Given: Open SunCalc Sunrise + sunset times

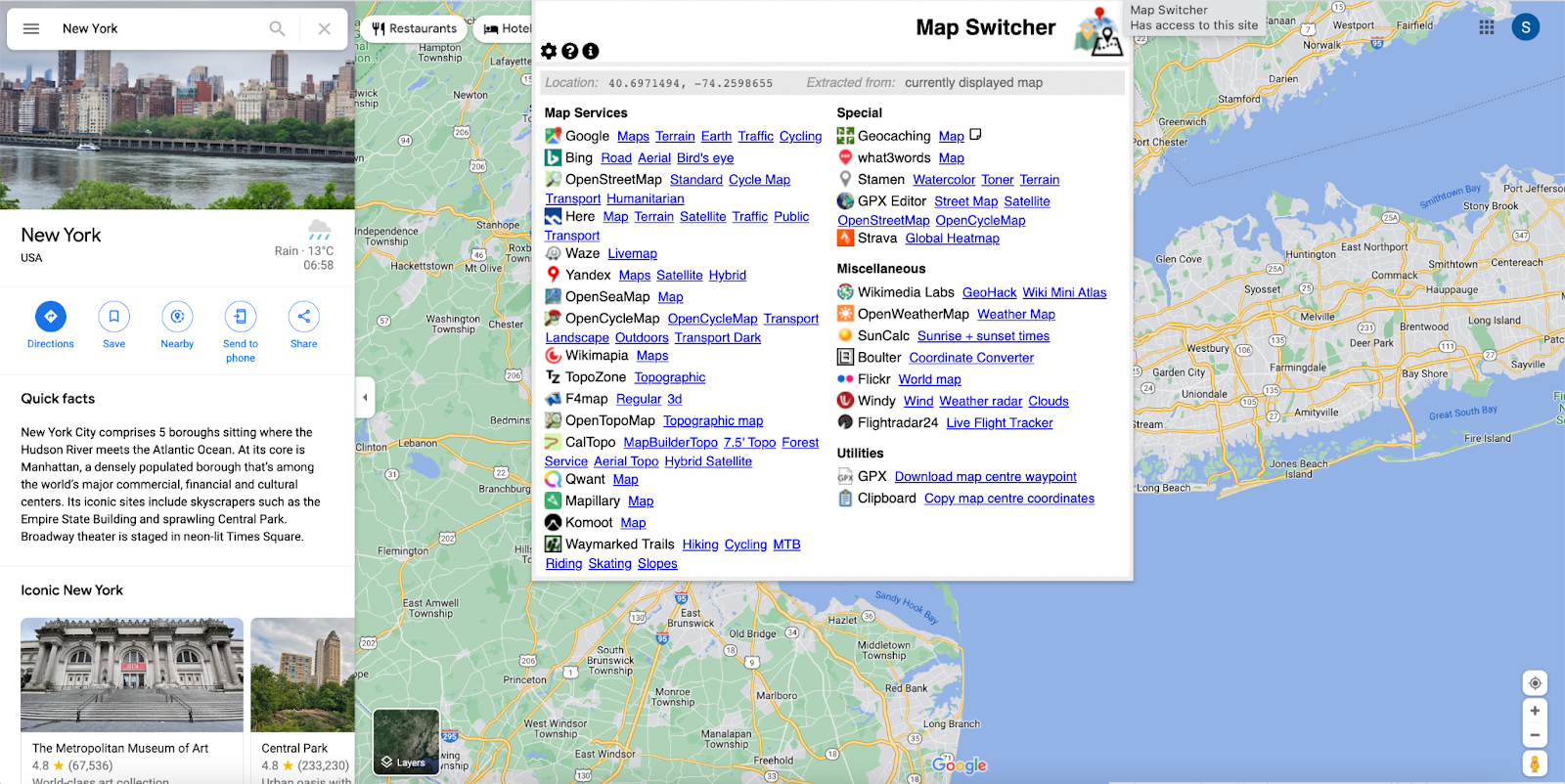Looking at the screenshot, I should click(983, 336).
